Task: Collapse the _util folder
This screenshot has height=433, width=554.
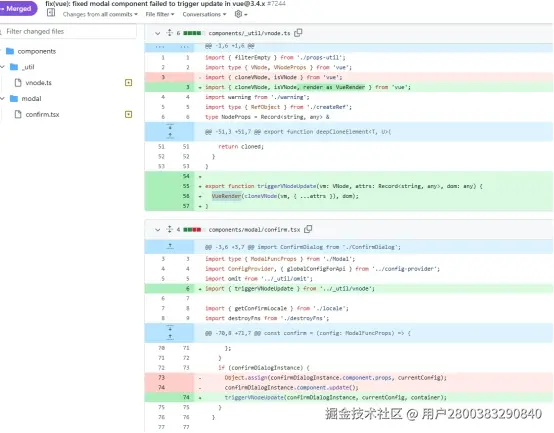Action: point(2,67)
